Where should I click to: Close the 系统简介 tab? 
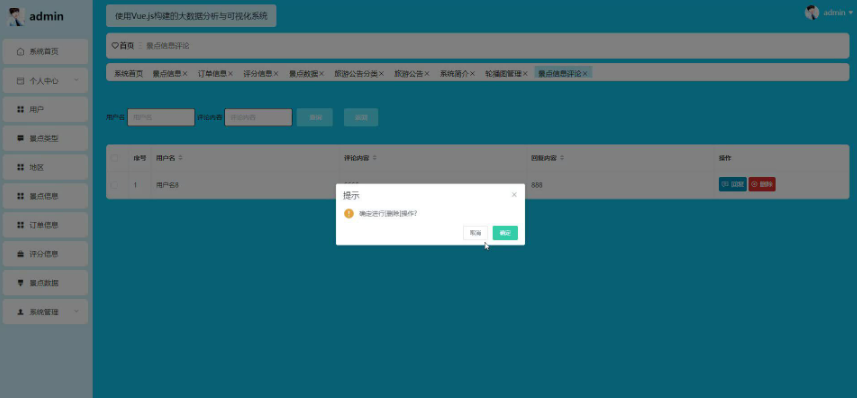tap(472, 73)
